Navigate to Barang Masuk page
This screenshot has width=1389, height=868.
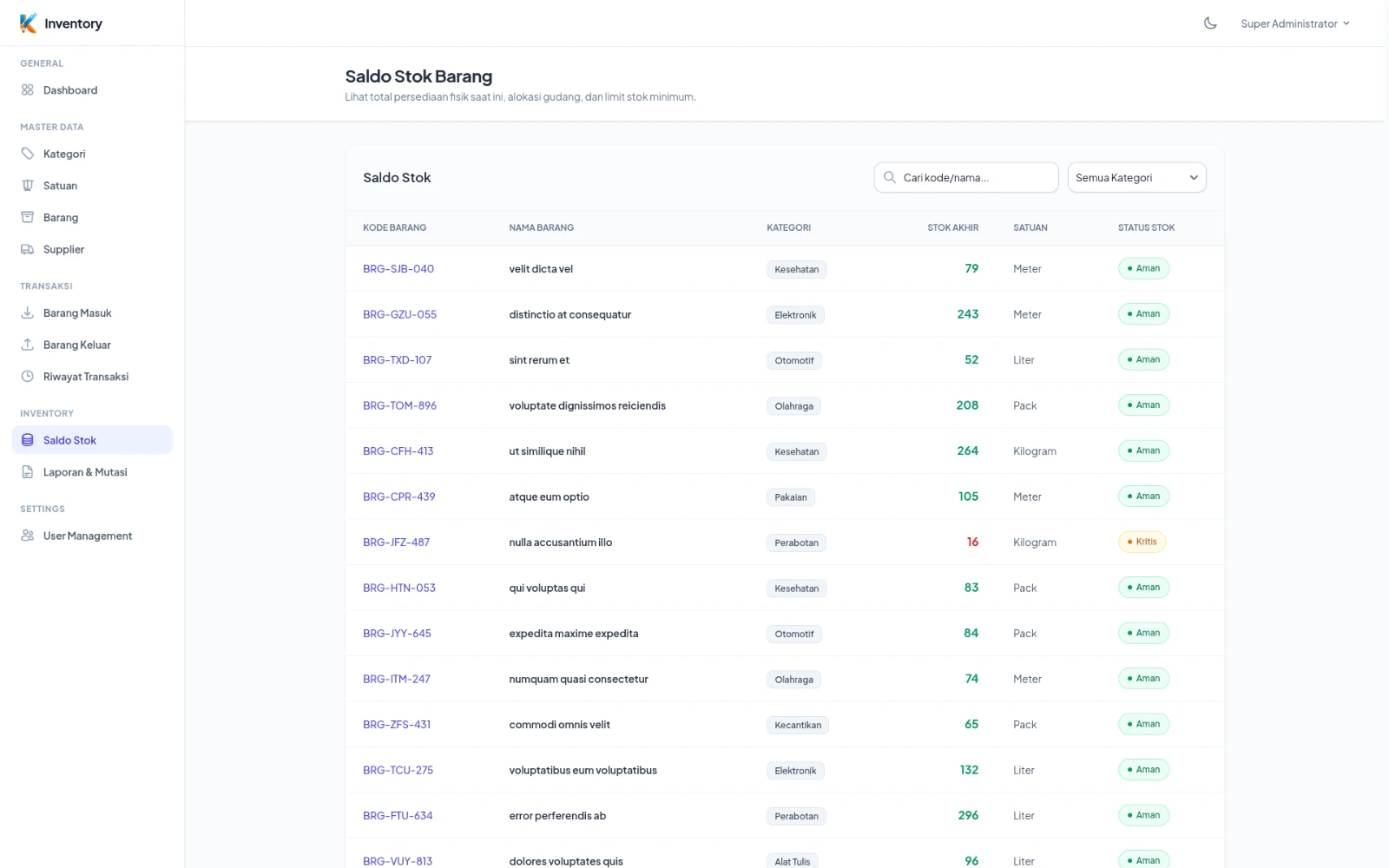[x=92, y=313]
